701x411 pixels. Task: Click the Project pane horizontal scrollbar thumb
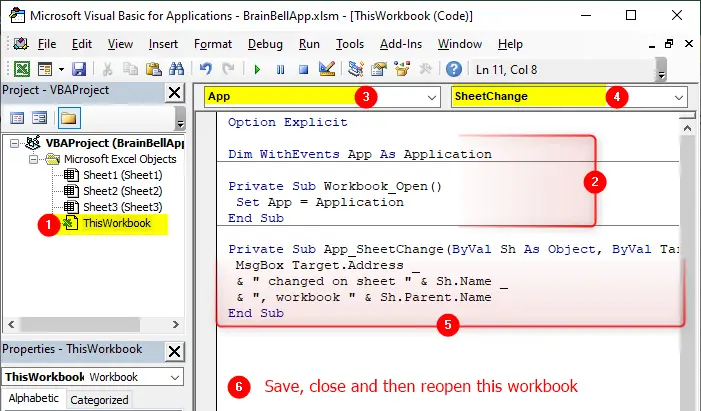point(80,325)
